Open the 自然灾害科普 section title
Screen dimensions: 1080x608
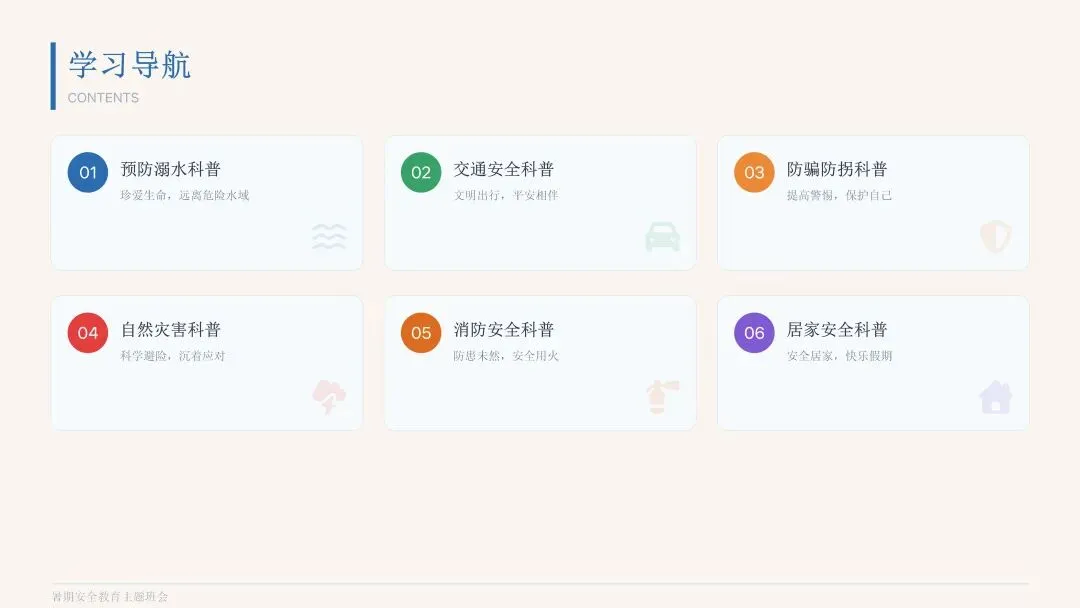171,330
